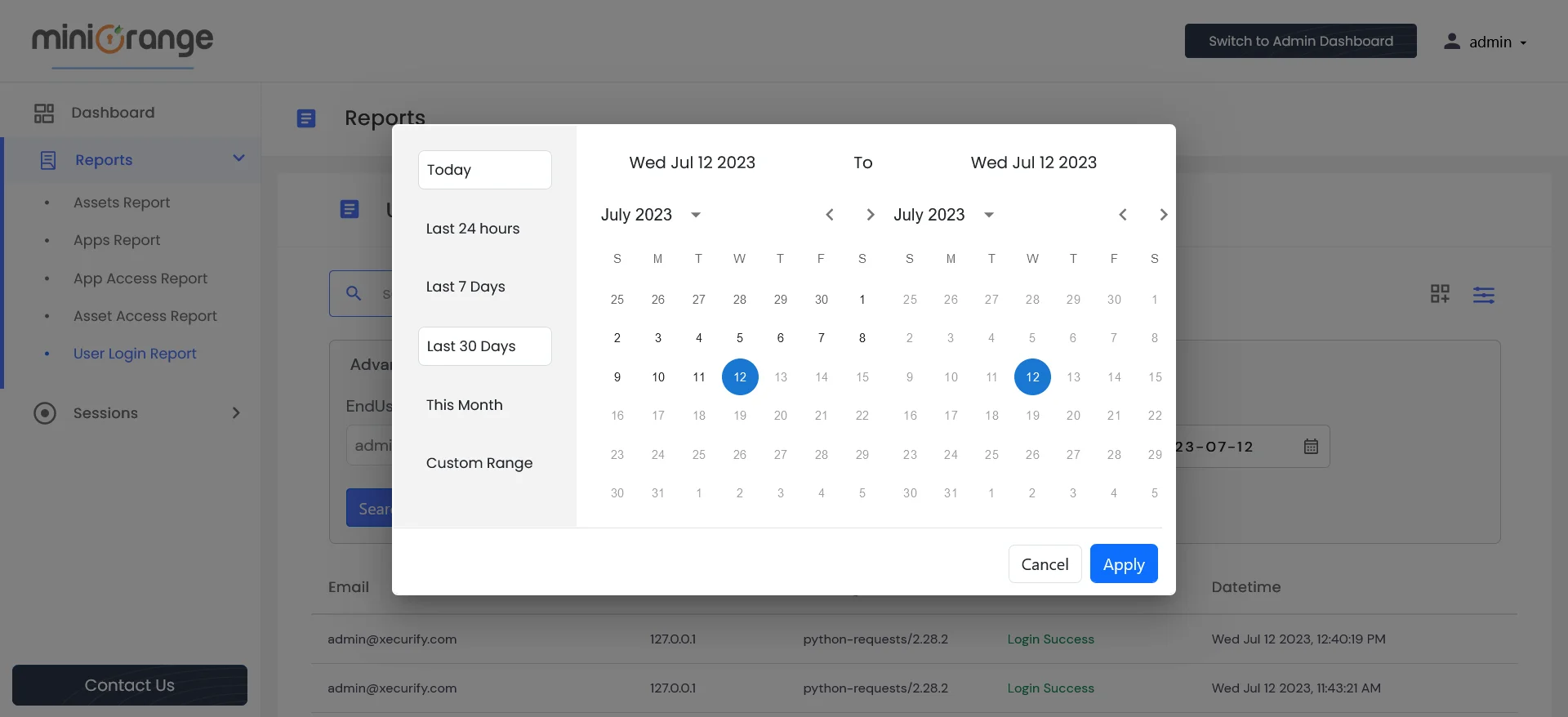Click Switch to Admin Dashboard button
This screenshot has width=1568, height=717.
tap(1300, 41)
